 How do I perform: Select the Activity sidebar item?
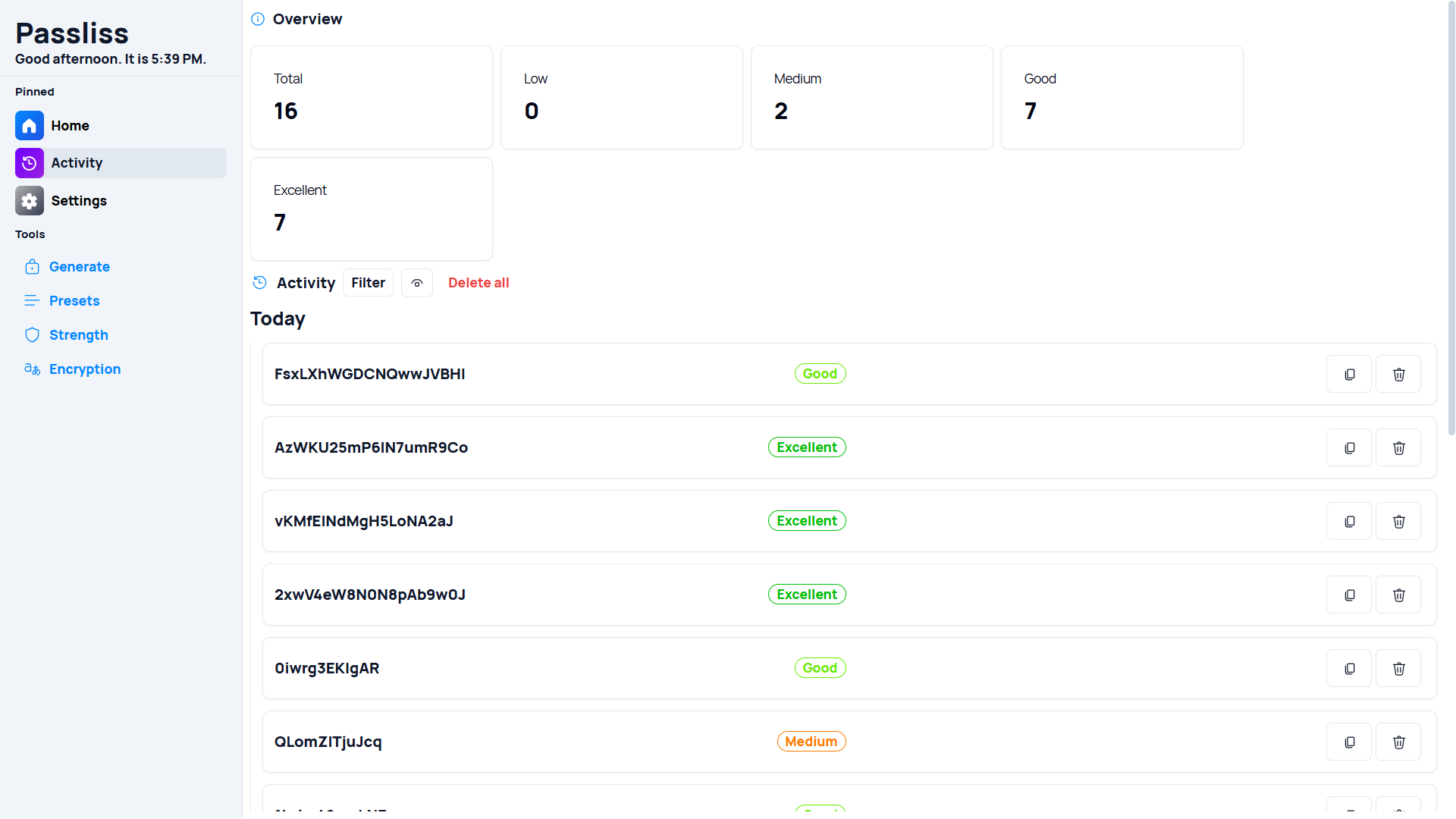pyautogui.click(x=121, y=163)
